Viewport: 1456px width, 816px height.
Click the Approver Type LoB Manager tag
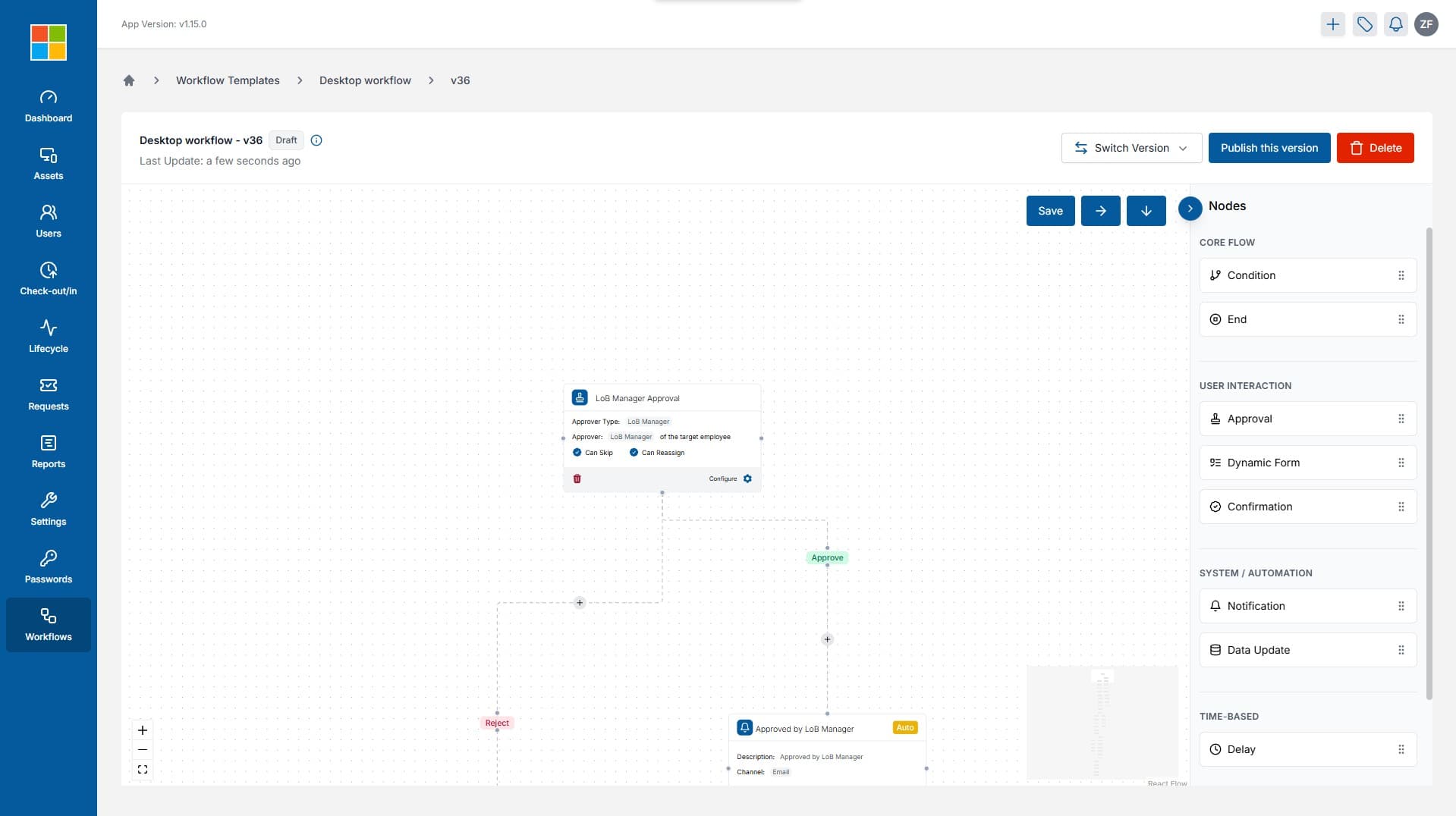pos(649,422)
